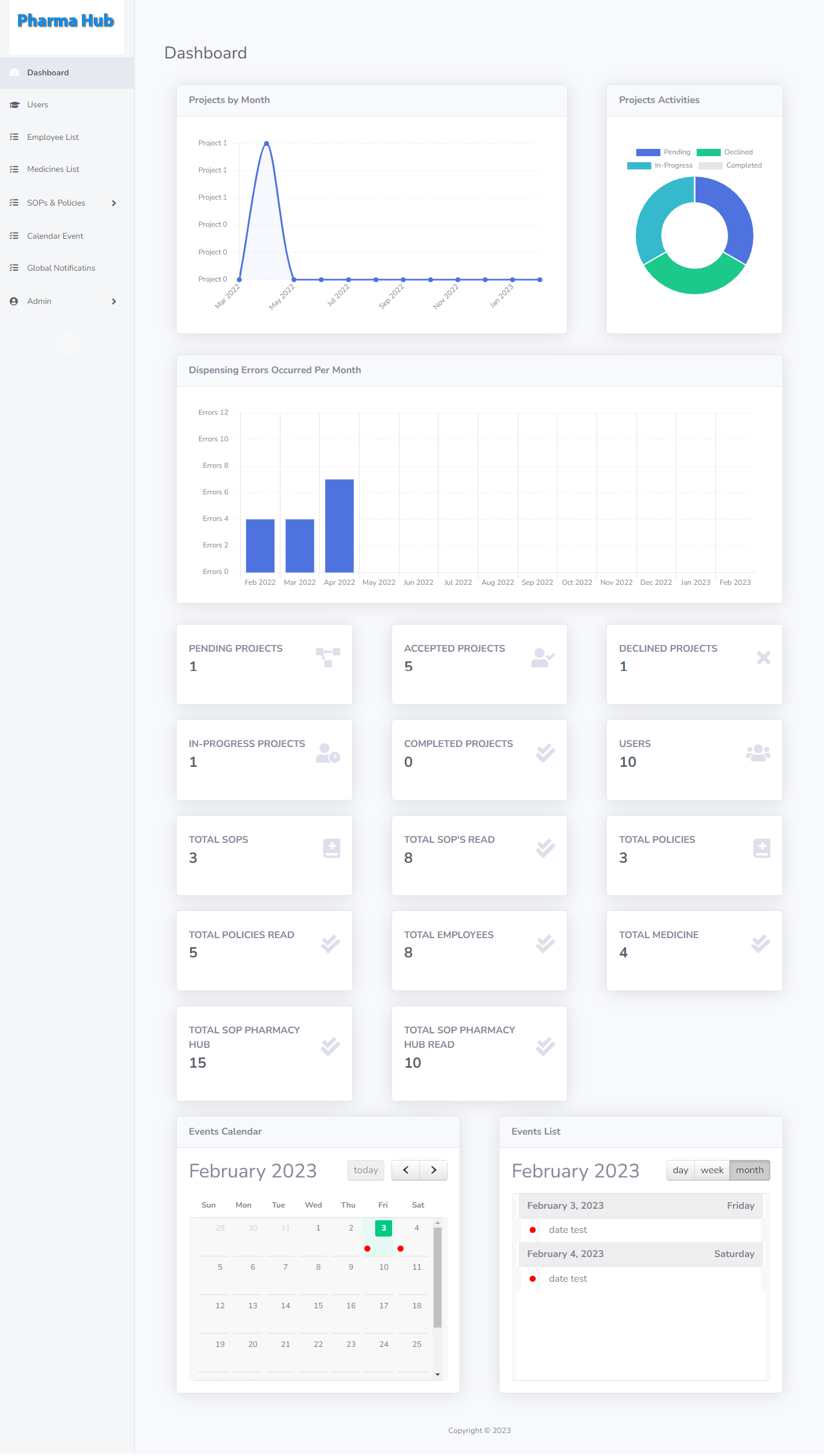The height and width of the screenshot is (1456, 824).
Task: Click the Global Notificatins sidebar icon
Action: (14, 268)
